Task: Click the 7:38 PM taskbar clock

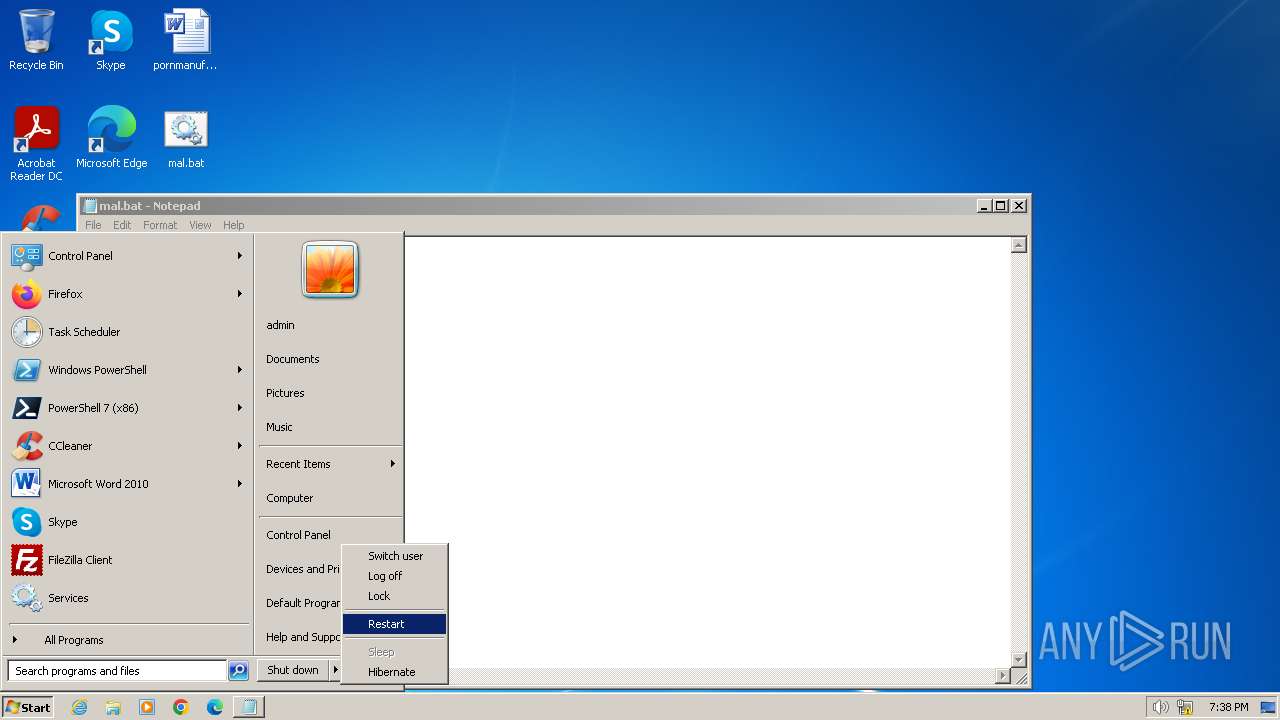Action: tap(1228, 707)
